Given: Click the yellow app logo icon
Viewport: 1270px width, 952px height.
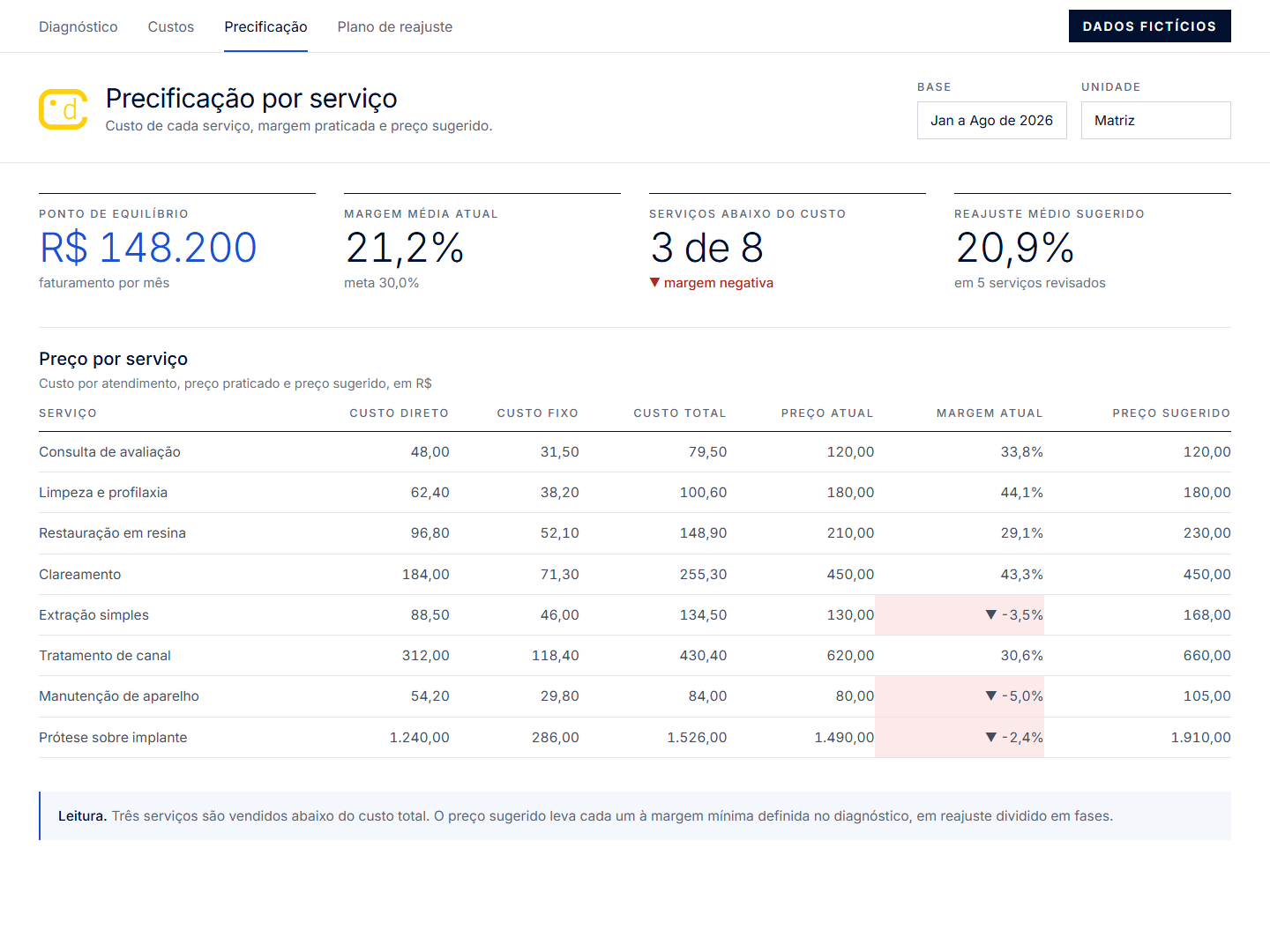Looking at the screenshot, I should tap(63, 109).
